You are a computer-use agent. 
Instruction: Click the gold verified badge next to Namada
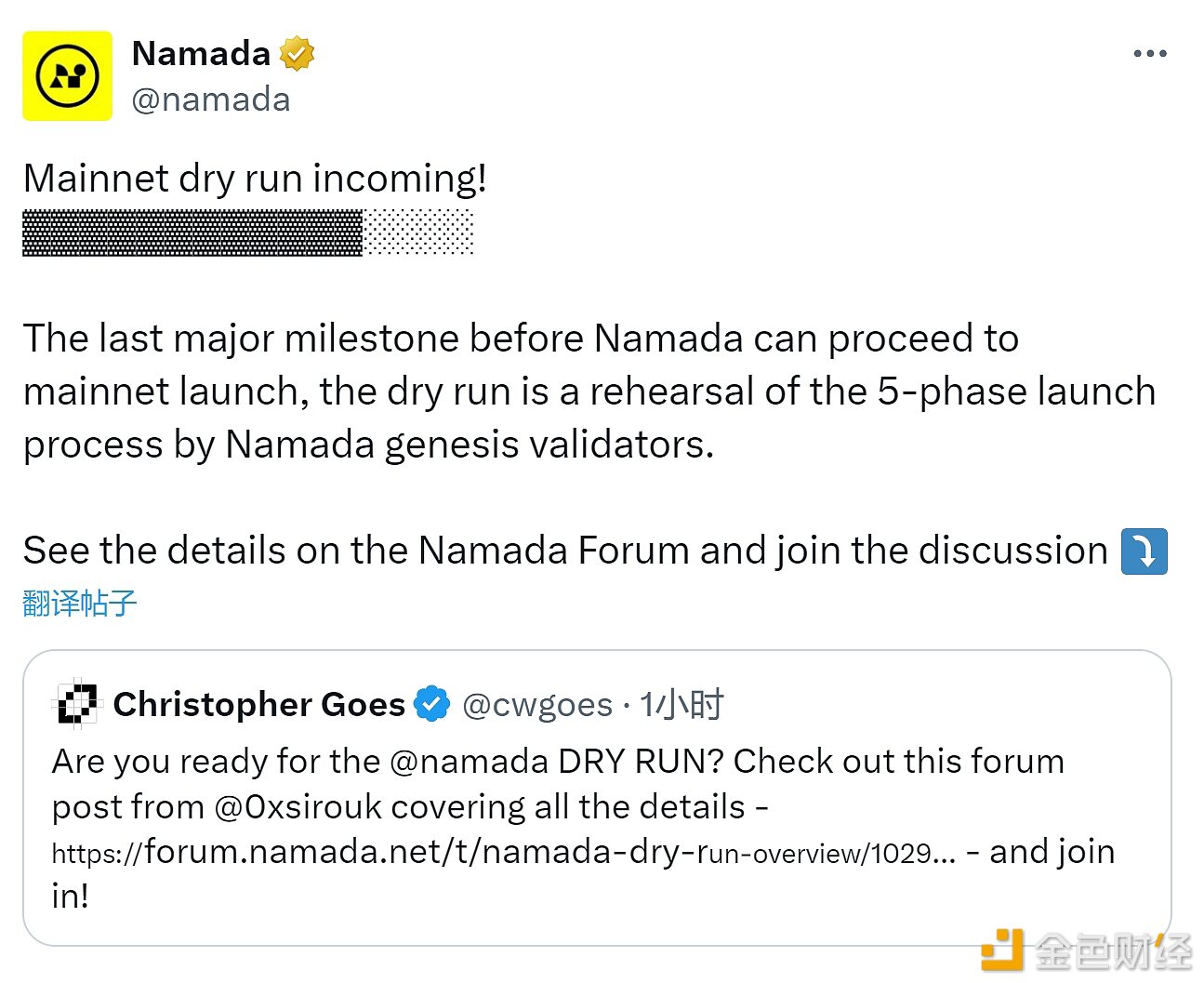(x=296, y=53)
